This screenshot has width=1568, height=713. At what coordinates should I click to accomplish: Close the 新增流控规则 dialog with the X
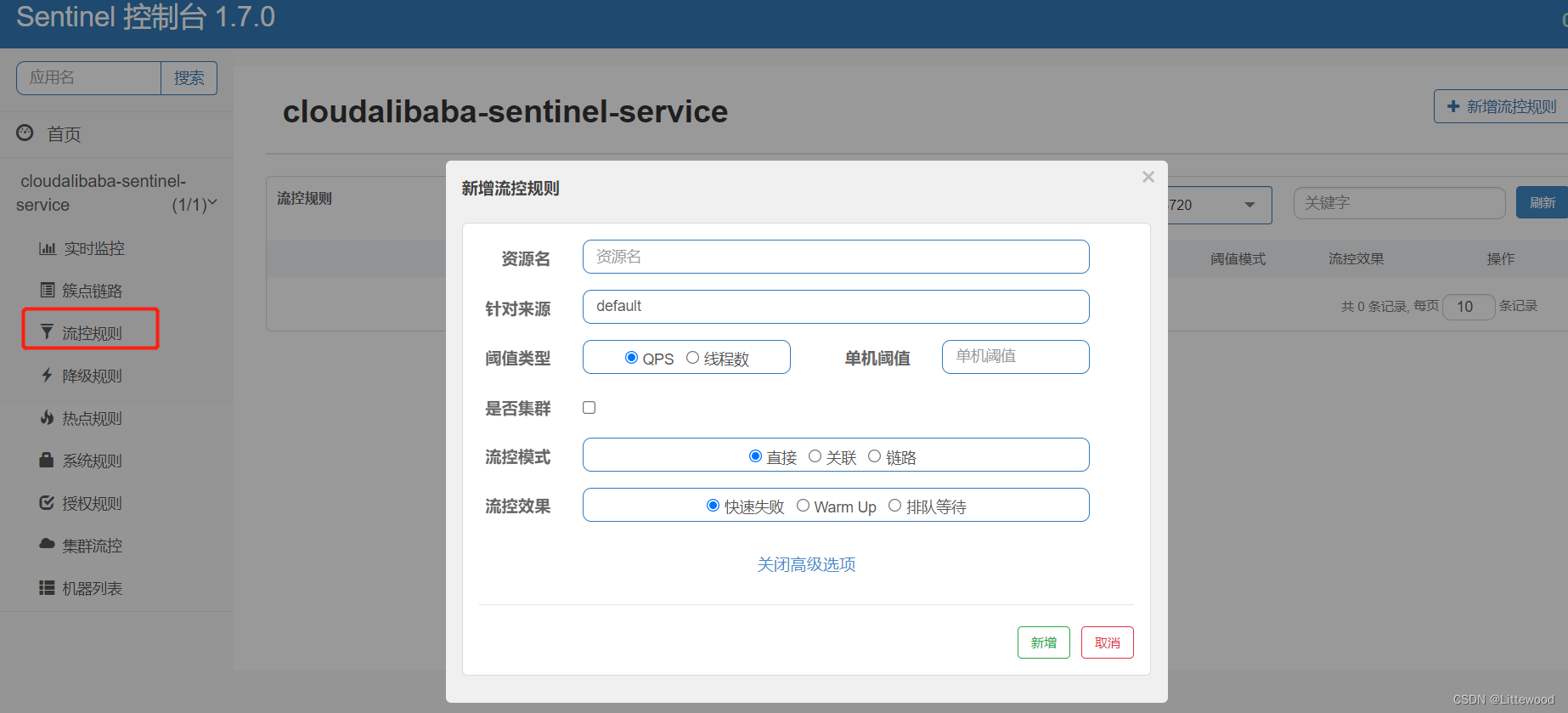[x=1148, y=177]
